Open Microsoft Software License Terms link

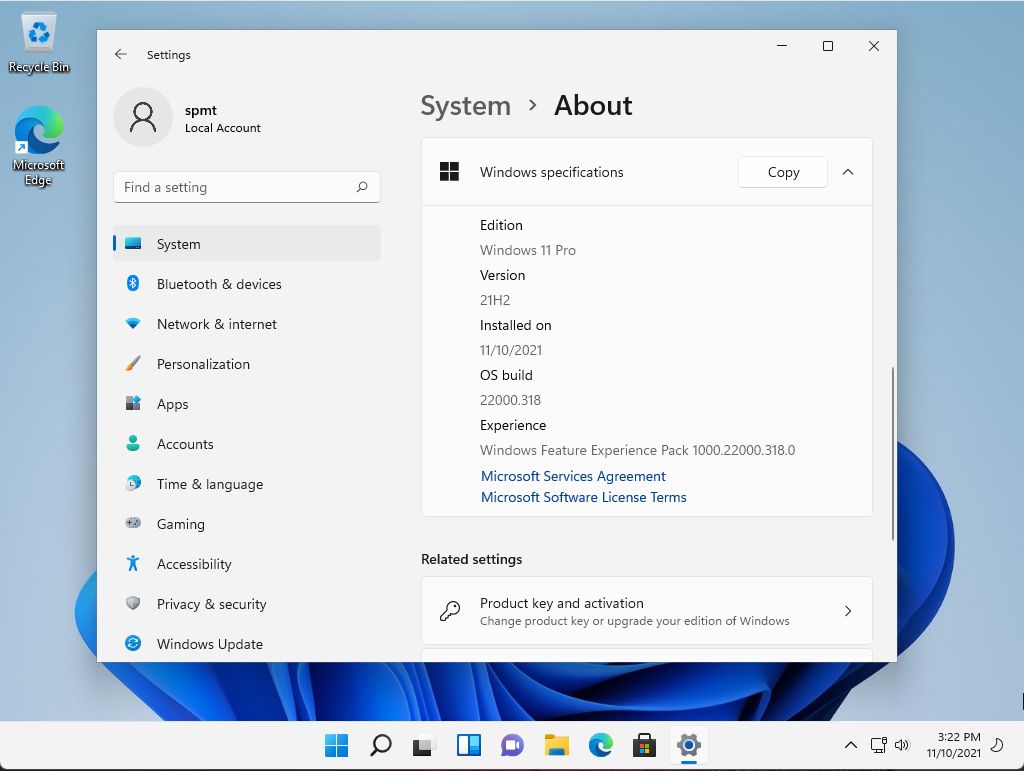point(584,497)
